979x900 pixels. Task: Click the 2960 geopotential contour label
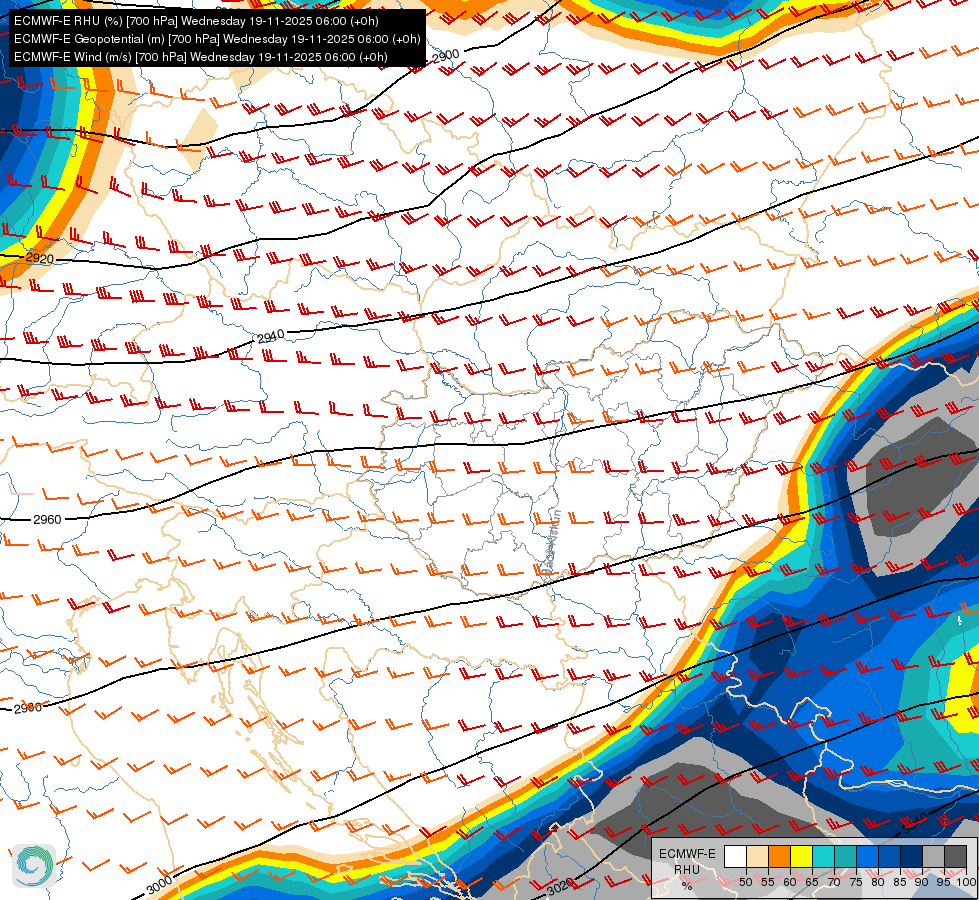[x=47, y=520]
